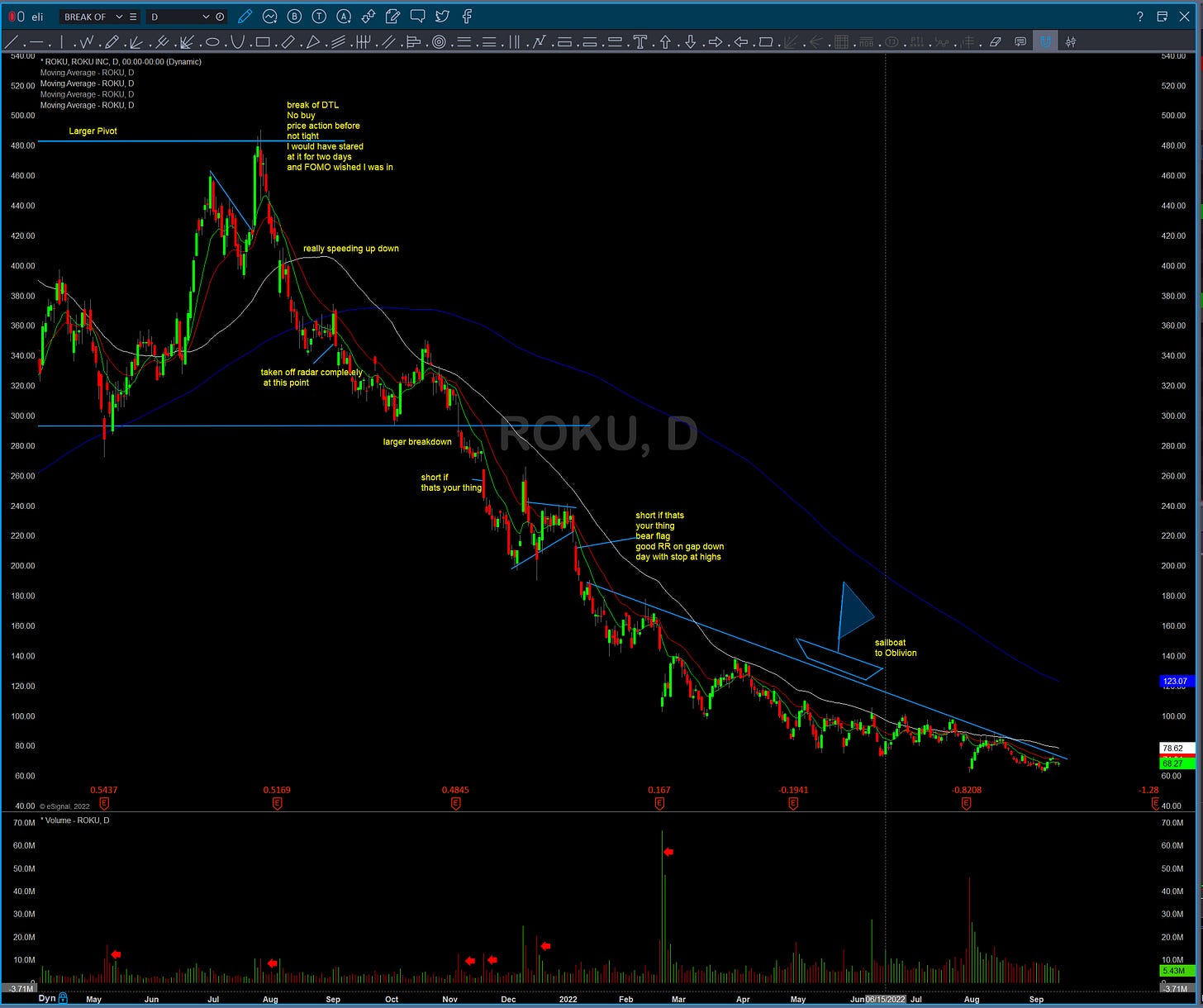This screenshot has height=1008, width=1203.
Task: Open the symbol list menu icon
Action: click(133, 17)
